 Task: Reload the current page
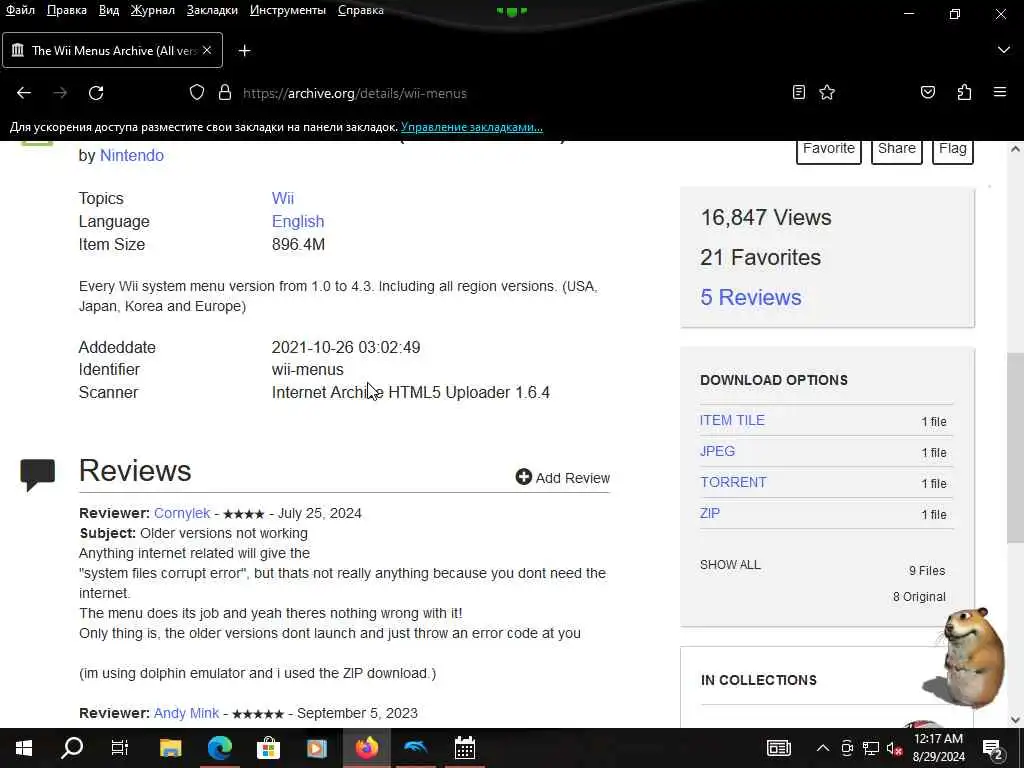tap(96, 93)
